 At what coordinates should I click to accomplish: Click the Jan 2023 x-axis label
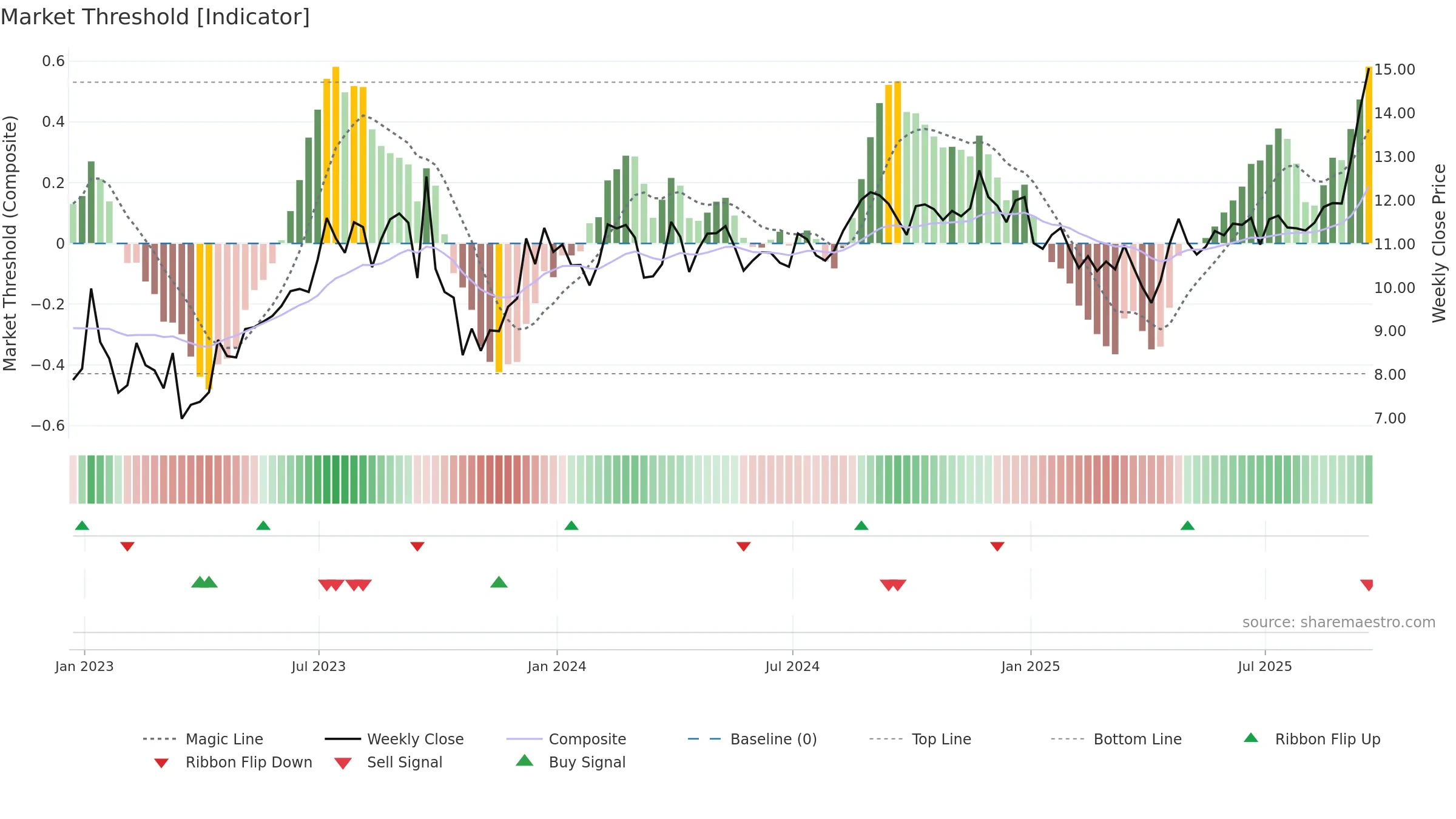84,666
